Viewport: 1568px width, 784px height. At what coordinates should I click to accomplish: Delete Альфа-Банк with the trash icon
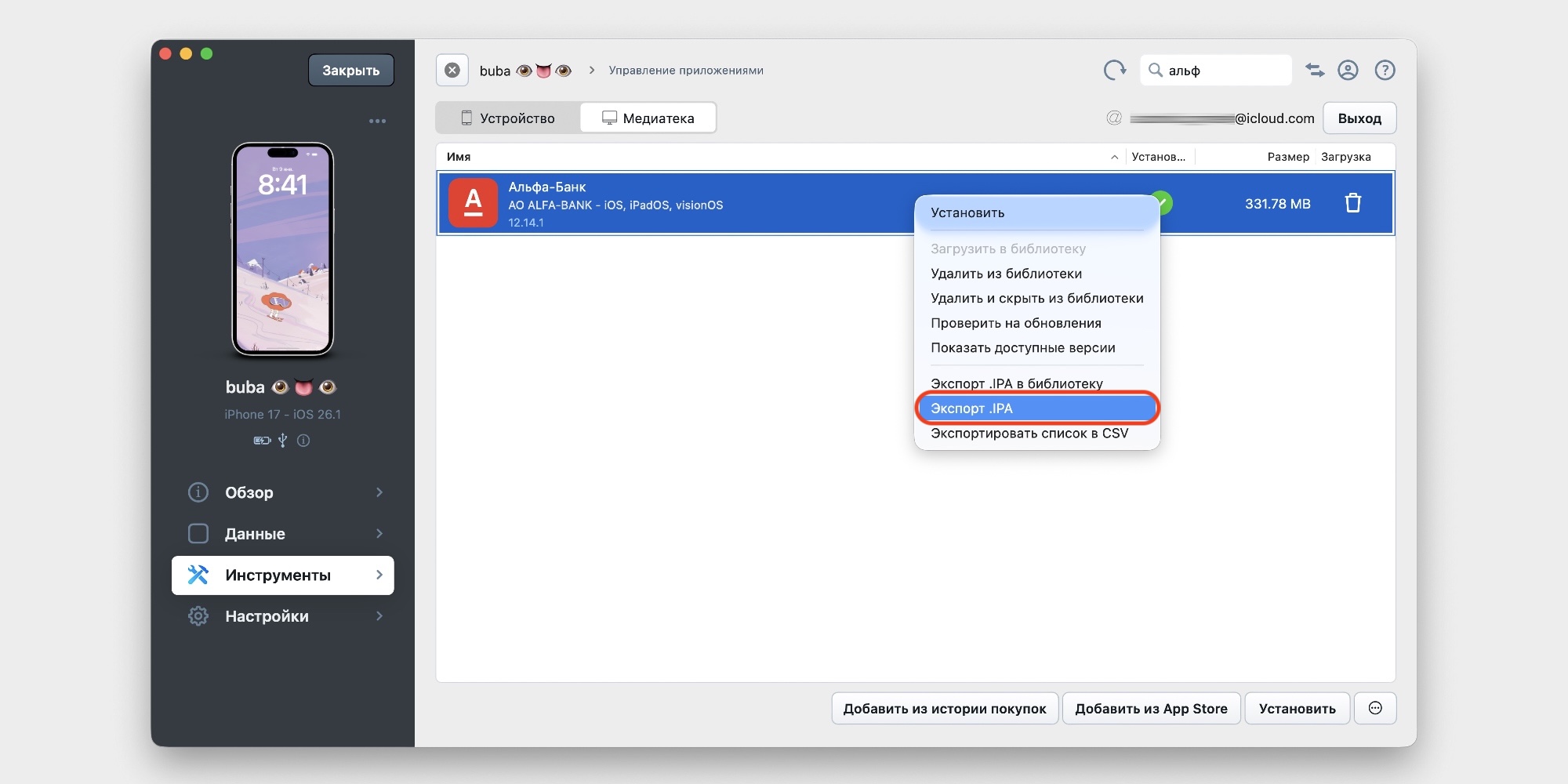(1352, 204)
